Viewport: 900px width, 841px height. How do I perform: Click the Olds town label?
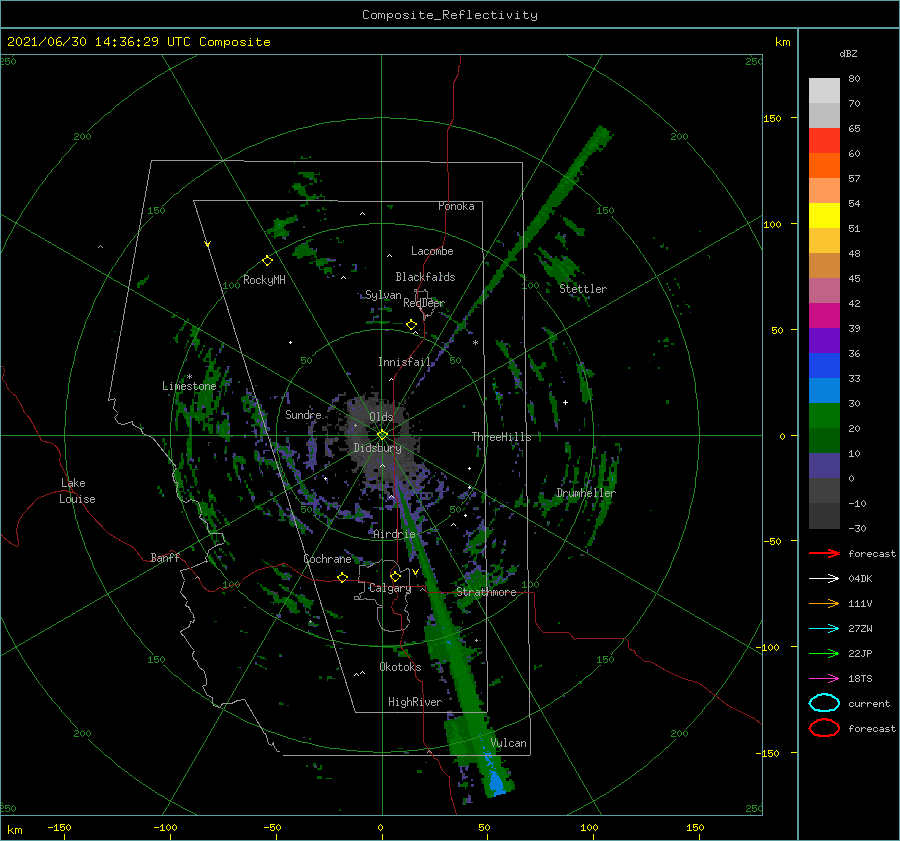381,417
